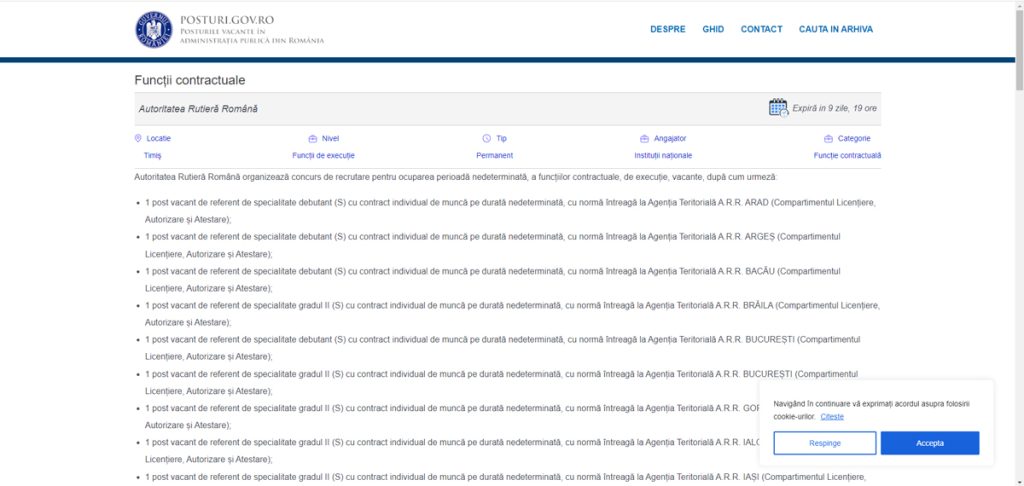Open the Citeste cookie policy link

point(832,416)
